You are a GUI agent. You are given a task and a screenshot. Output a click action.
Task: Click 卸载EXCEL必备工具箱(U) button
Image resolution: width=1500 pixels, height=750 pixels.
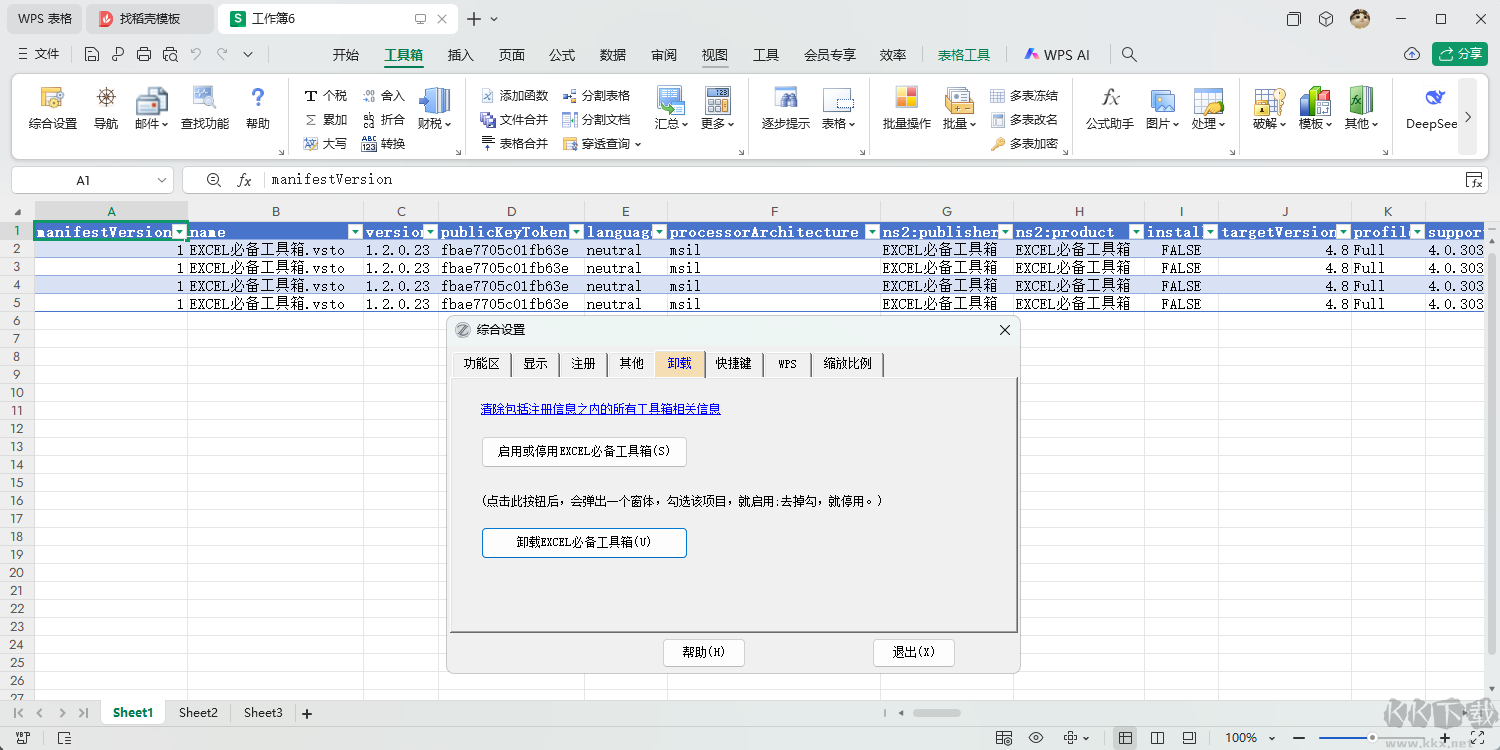584,543
